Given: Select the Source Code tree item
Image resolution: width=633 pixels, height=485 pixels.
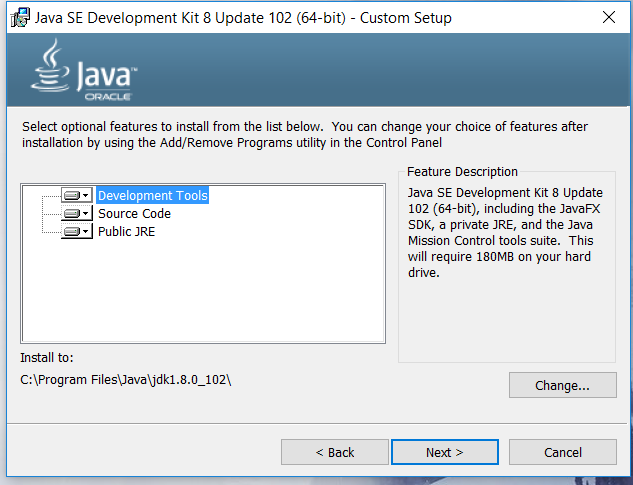Looking at the screenshot, I should pyautogui.click(x=134, y=213).
